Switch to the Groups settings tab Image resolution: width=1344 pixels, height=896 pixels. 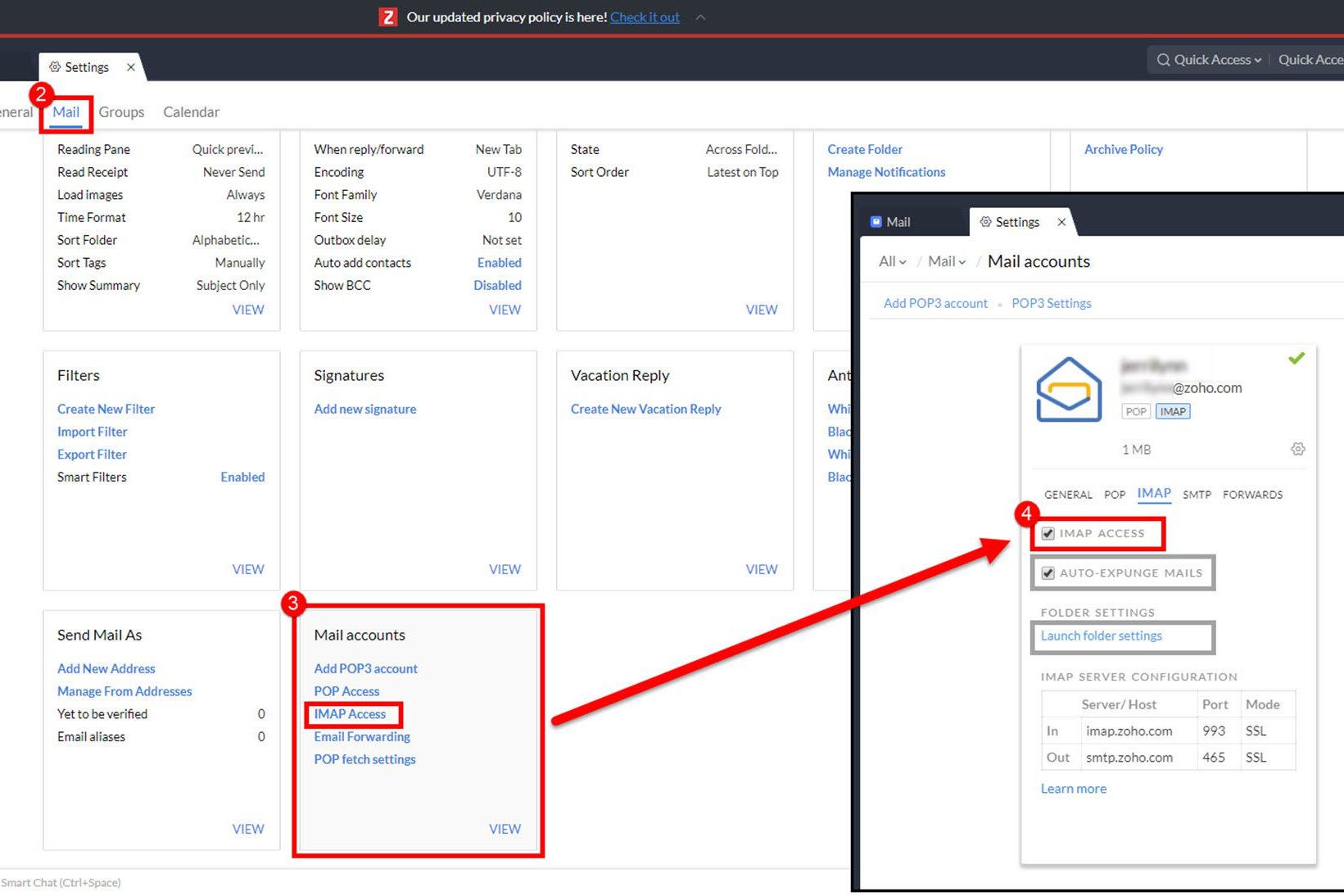tap(121, 112)
